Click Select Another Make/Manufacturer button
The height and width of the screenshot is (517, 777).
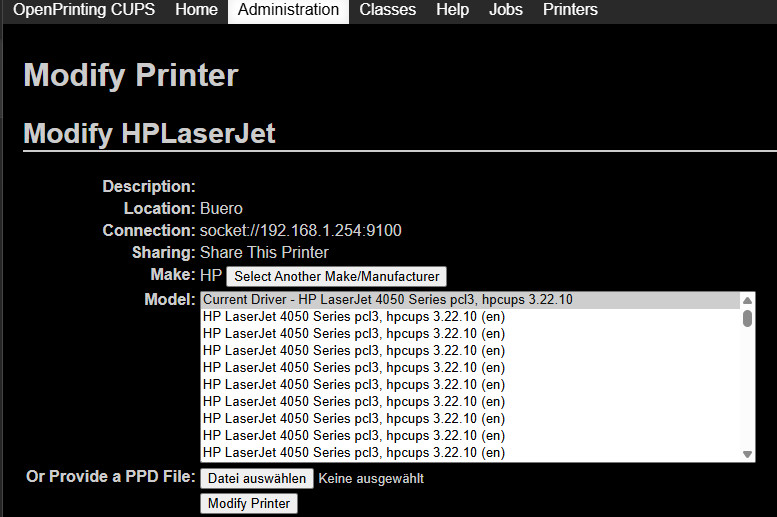coord(336,276)
